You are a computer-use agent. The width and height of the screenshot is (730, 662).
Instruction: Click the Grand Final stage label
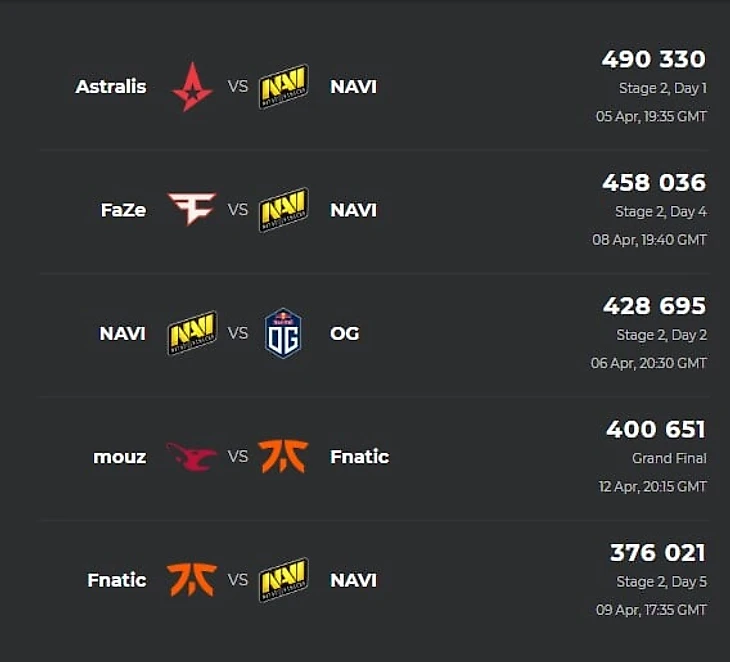669,458
